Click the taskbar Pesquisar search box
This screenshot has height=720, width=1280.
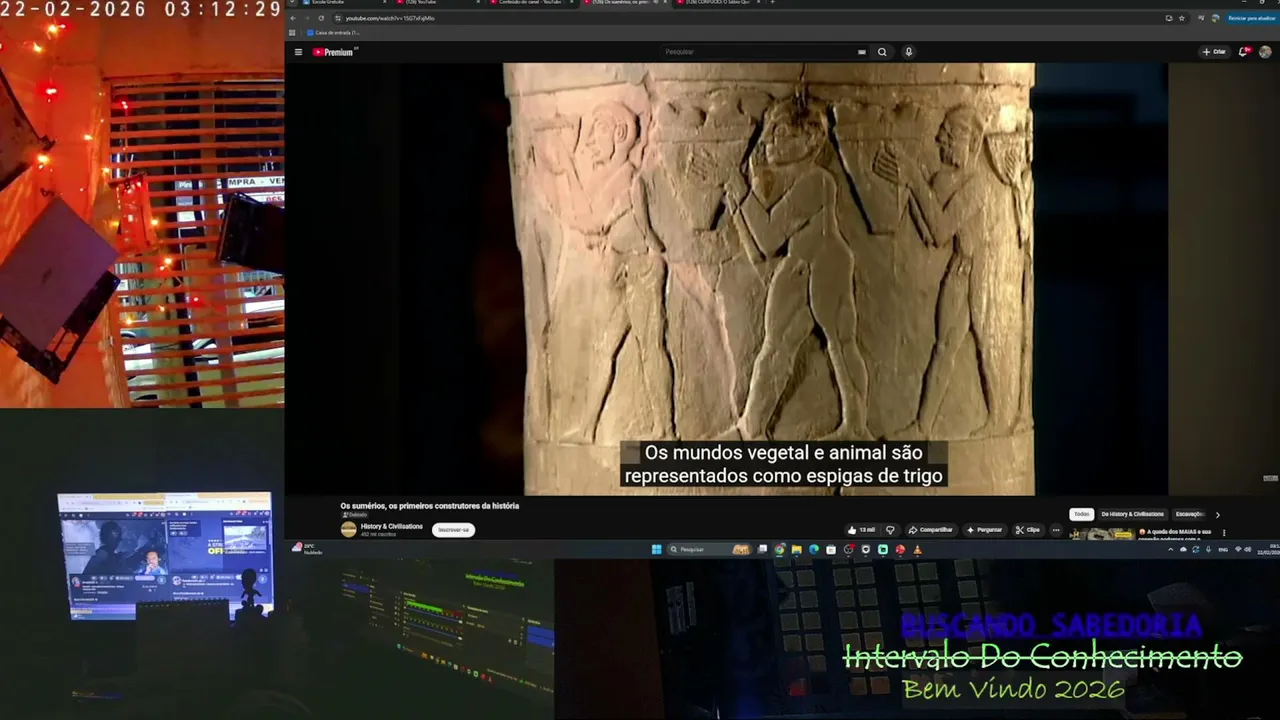[708, 549]
